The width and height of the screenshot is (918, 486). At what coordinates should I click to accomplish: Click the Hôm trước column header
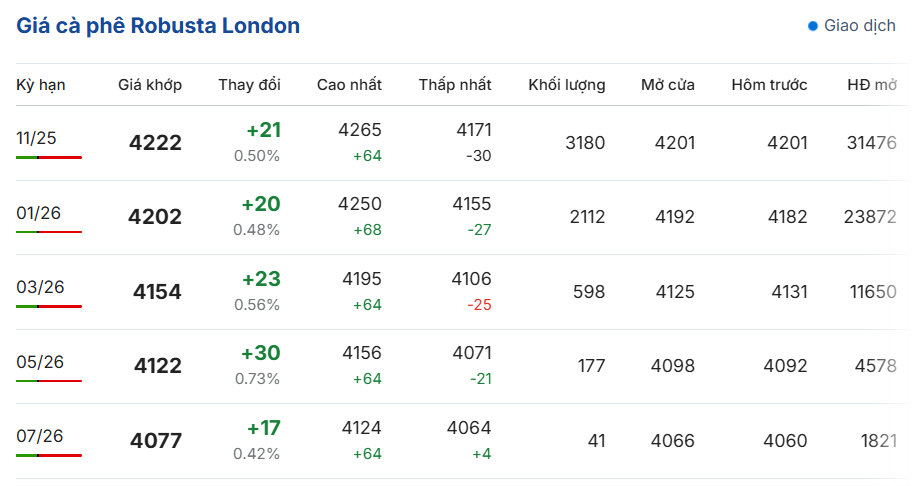(x=769, y=85)
